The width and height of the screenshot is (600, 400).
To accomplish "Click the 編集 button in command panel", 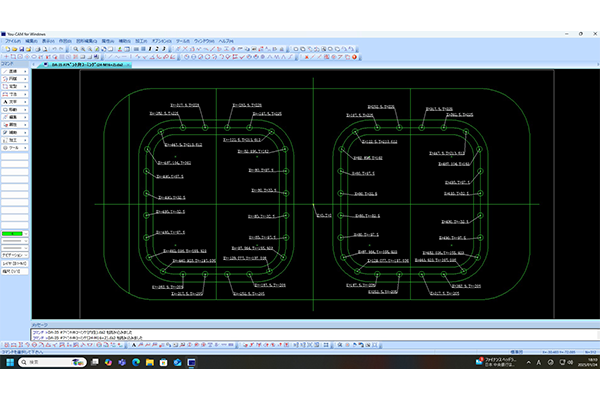I will pyautogui.click(x=15, y=117).
